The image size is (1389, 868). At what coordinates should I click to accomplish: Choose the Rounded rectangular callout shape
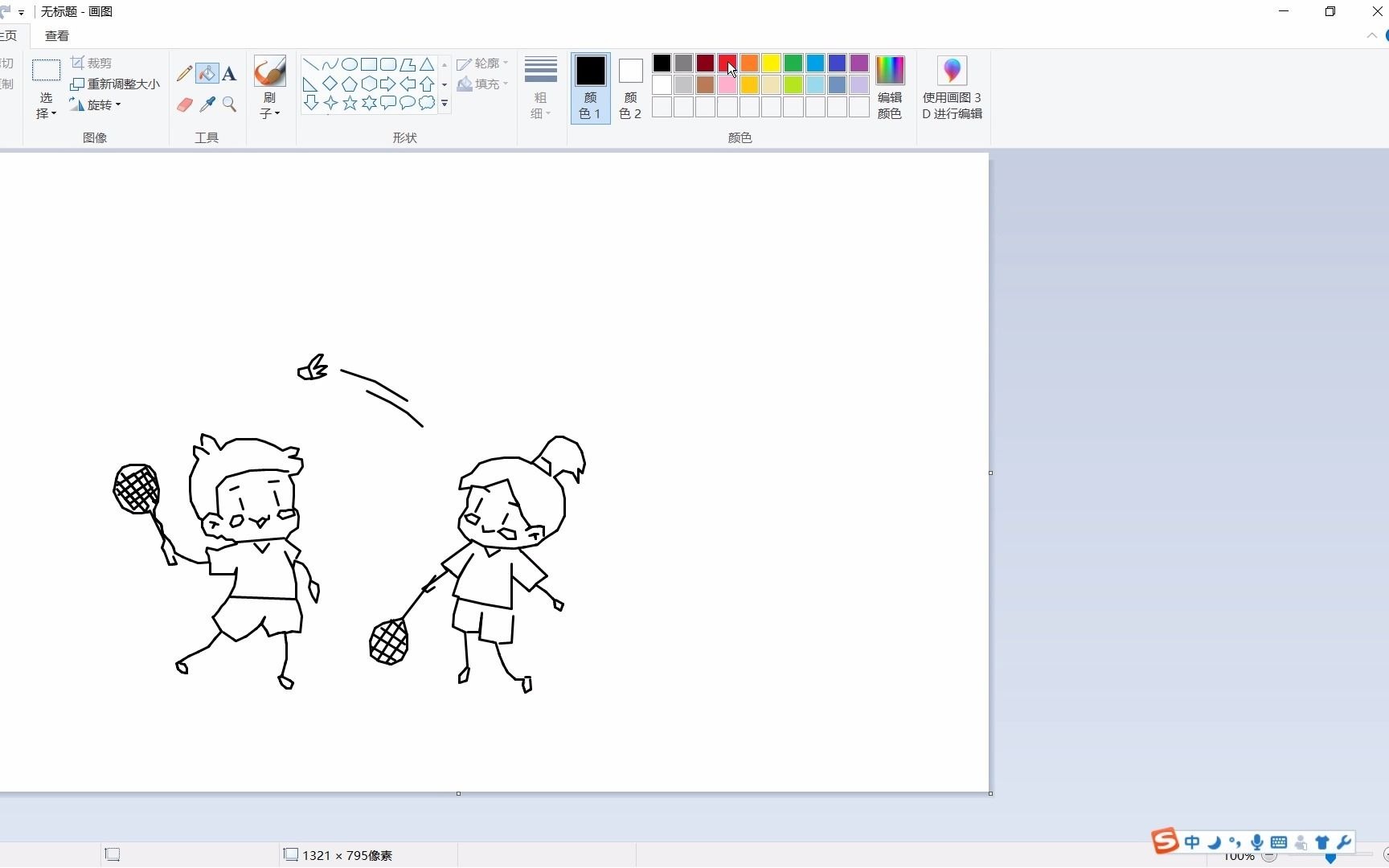pos(388,103)
